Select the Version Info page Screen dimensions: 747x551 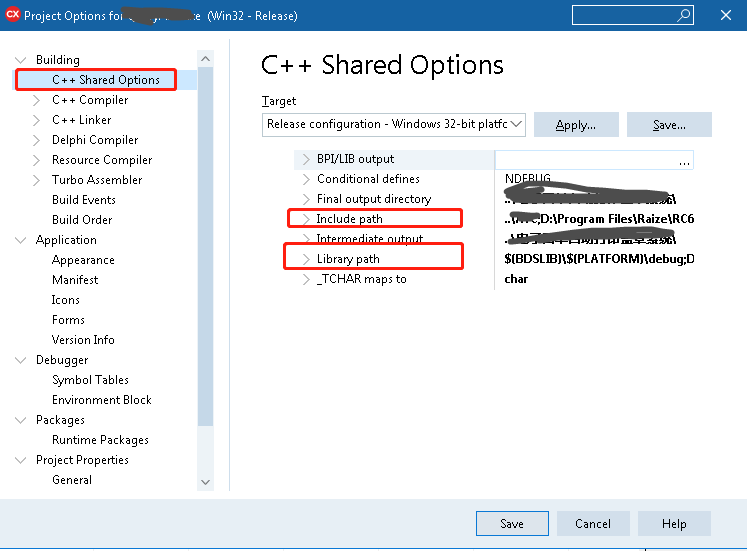(x=83, y=340)
